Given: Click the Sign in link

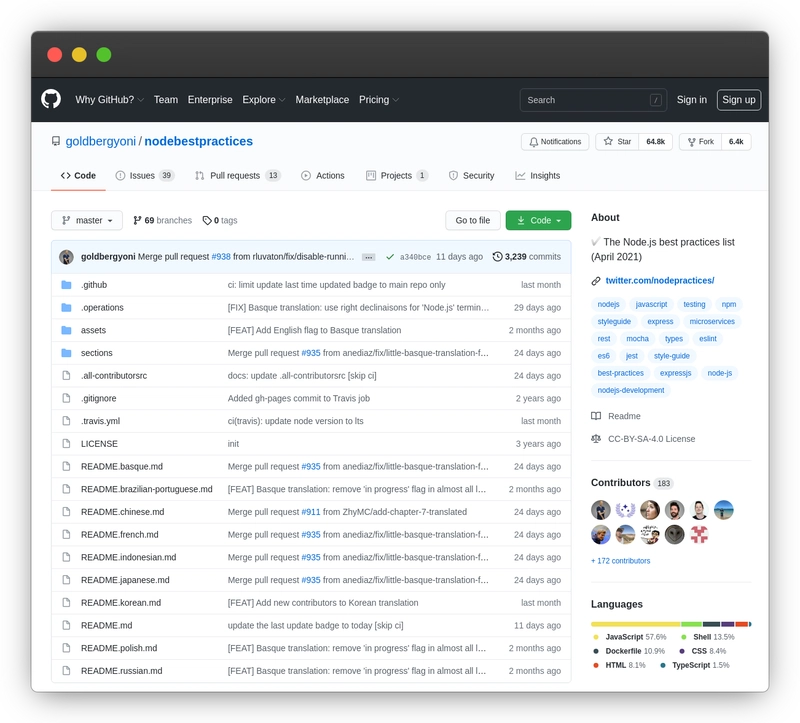Looking at the screenshot, I should [x=692, y=99].
